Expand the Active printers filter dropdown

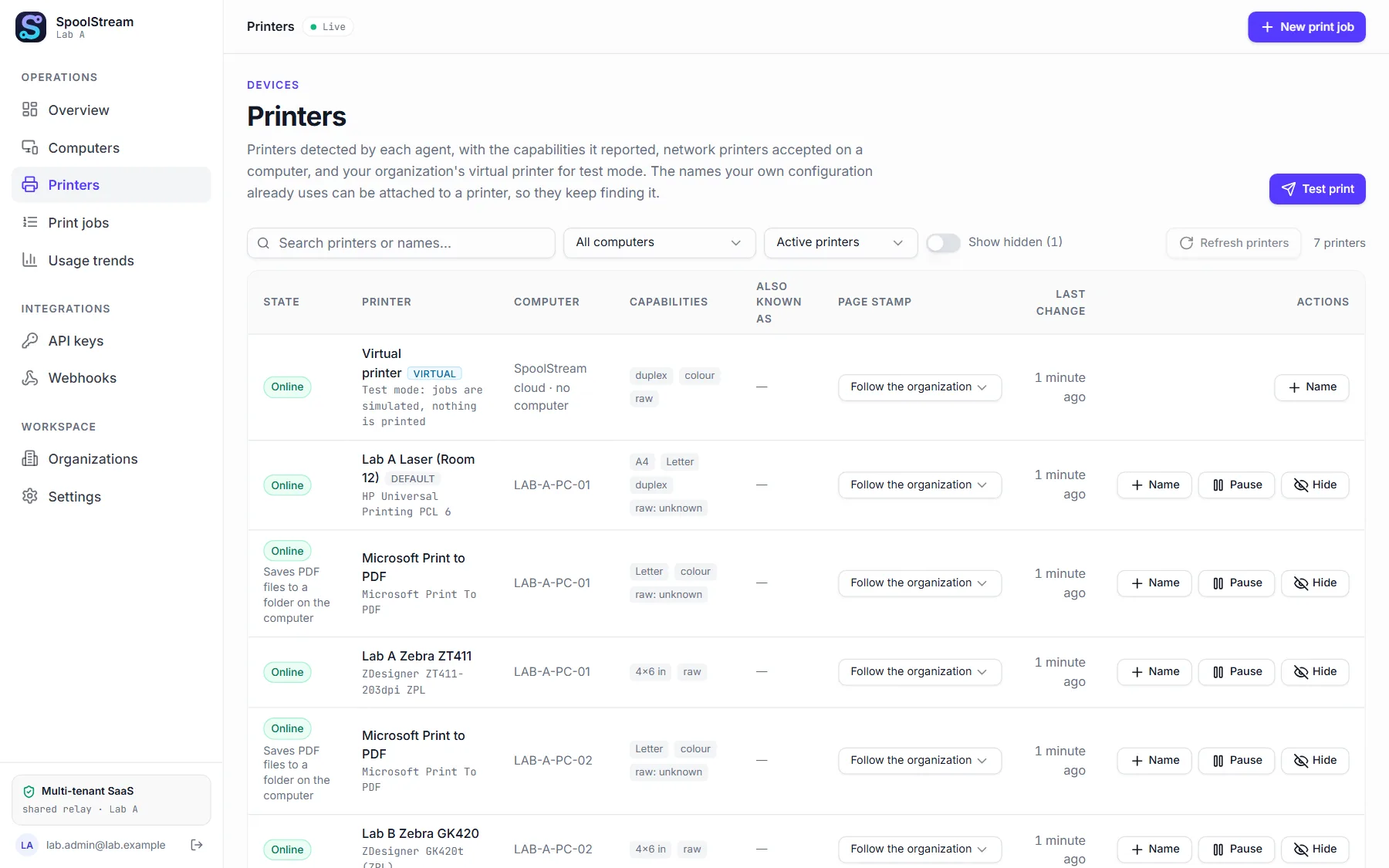tap(840, 242)
